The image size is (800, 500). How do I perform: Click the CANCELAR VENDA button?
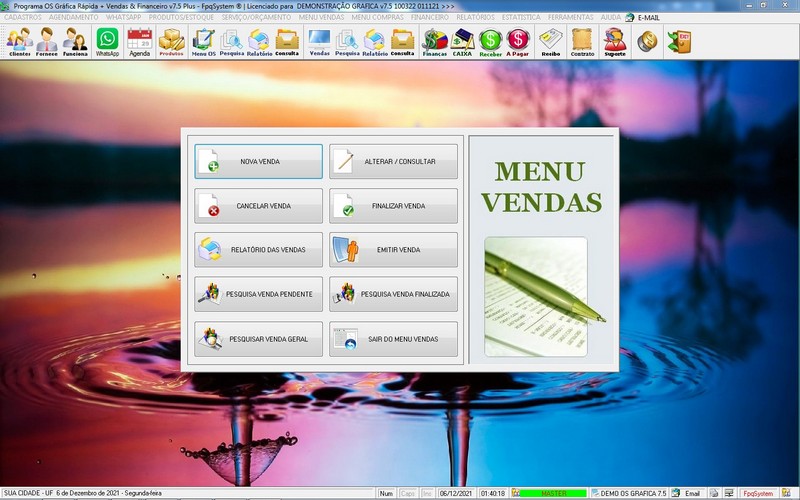coord(258,206)
